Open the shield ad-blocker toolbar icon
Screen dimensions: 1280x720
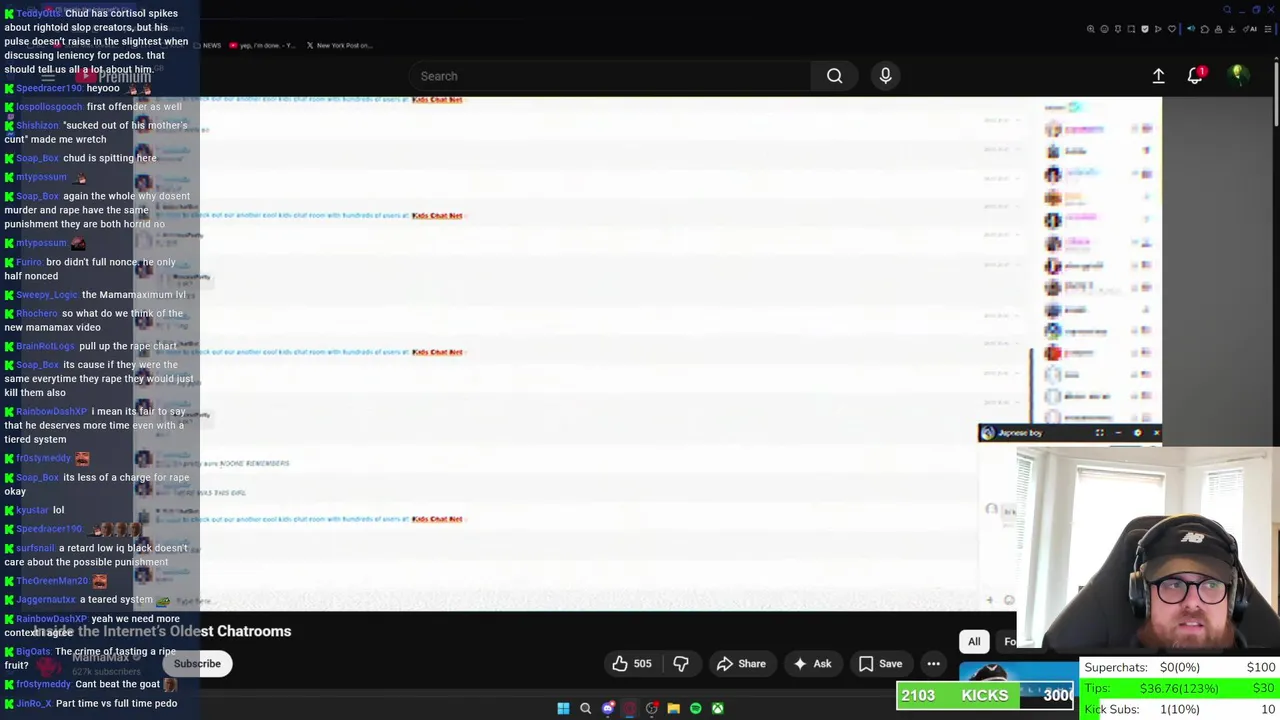tap(1145, 29)
